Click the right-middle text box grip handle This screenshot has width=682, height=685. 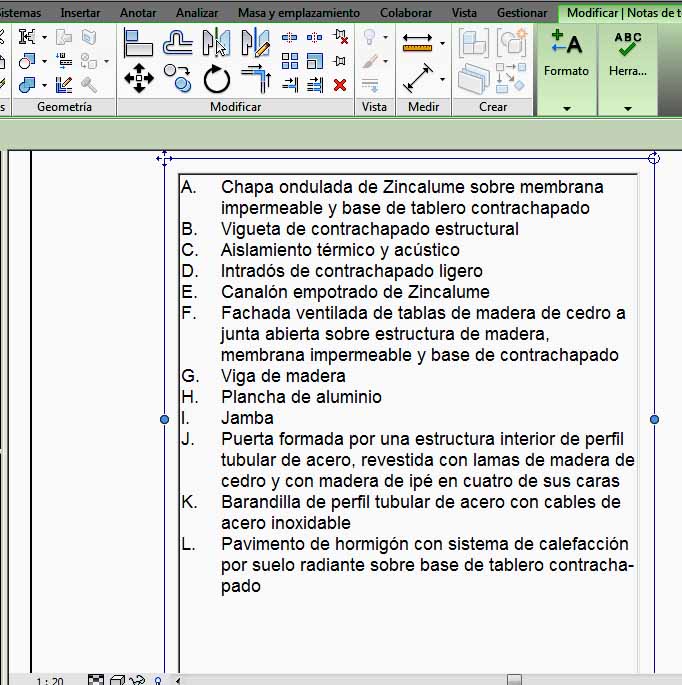coord(654,420)
